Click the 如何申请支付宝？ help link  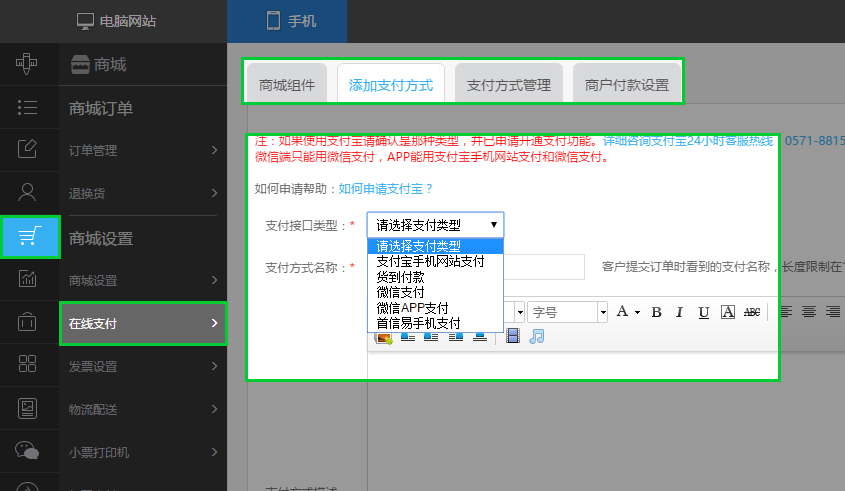[x=386, y=188]
